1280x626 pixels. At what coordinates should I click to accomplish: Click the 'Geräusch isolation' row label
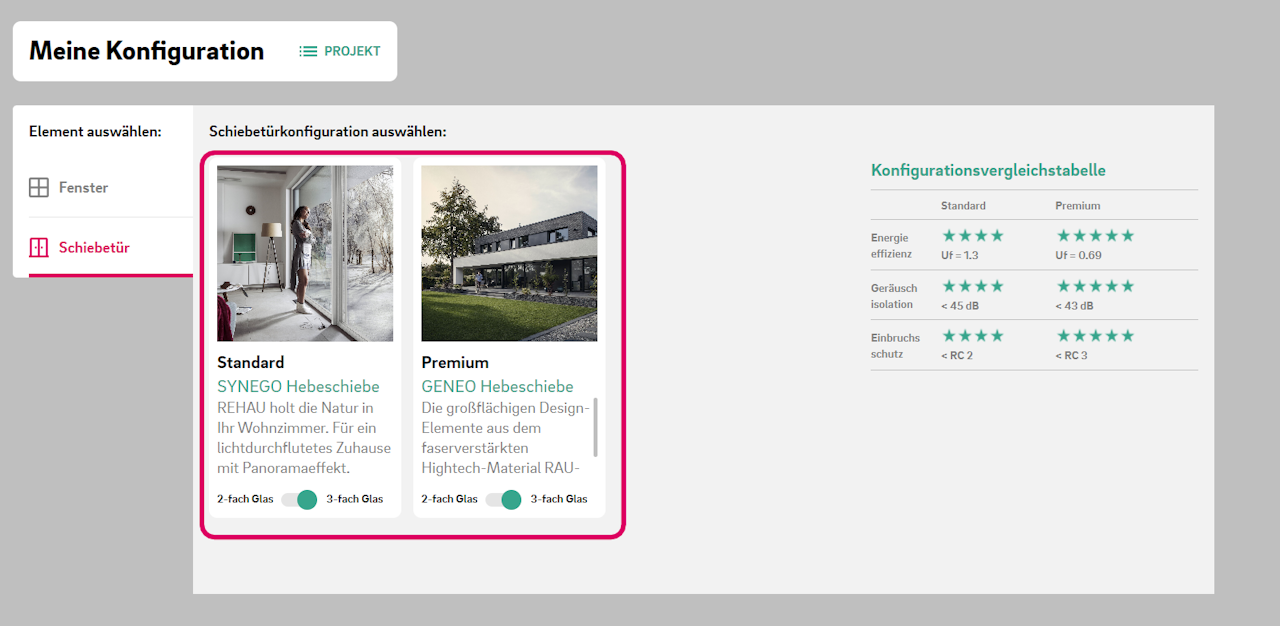coord(892,296)
